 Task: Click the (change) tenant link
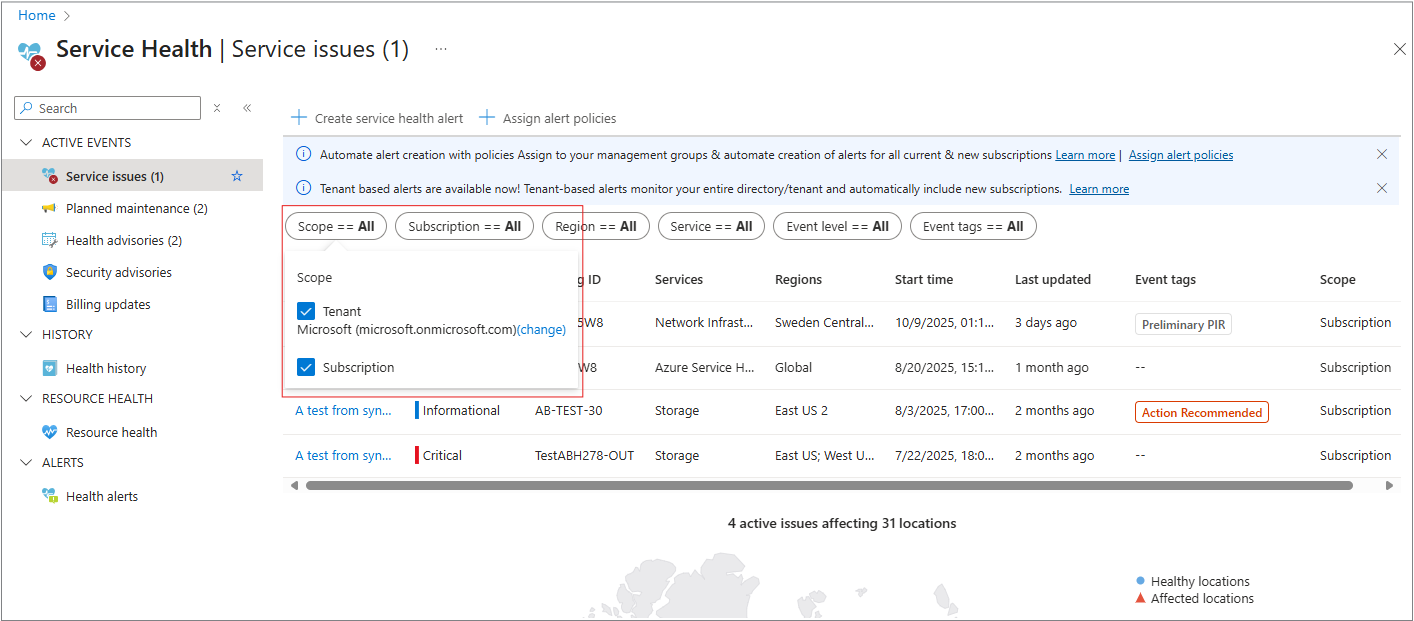(541, 330)
